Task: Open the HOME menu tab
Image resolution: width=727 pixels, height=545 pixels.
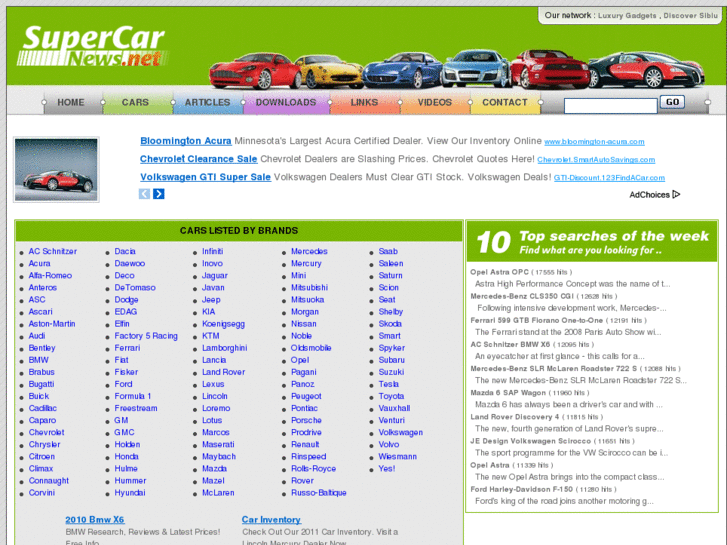Action: pos(71,102)
